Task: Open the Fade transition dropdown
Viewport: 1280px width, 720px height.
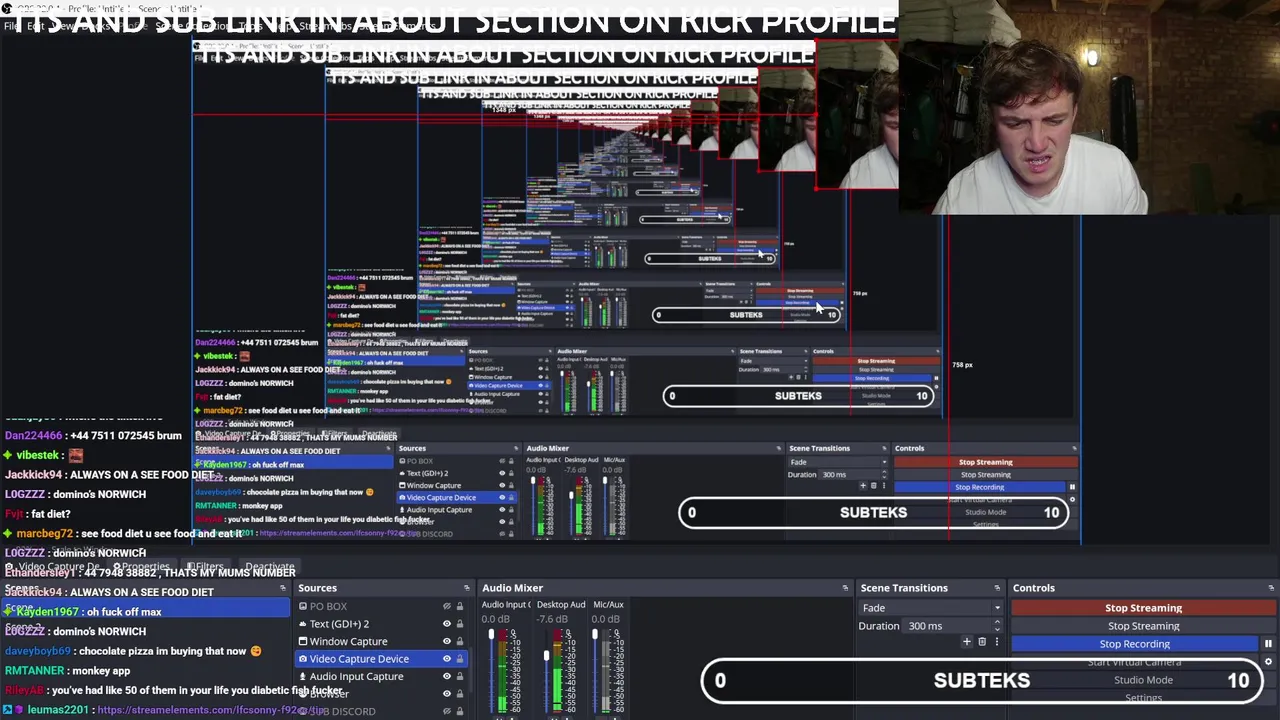Action: pos(929,608)
